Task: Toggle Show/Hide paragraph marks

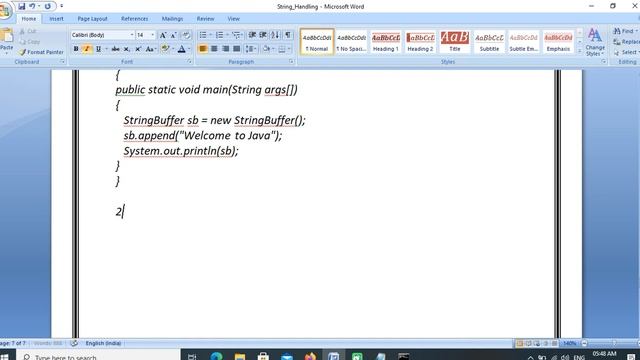Action: click(288, 35)
